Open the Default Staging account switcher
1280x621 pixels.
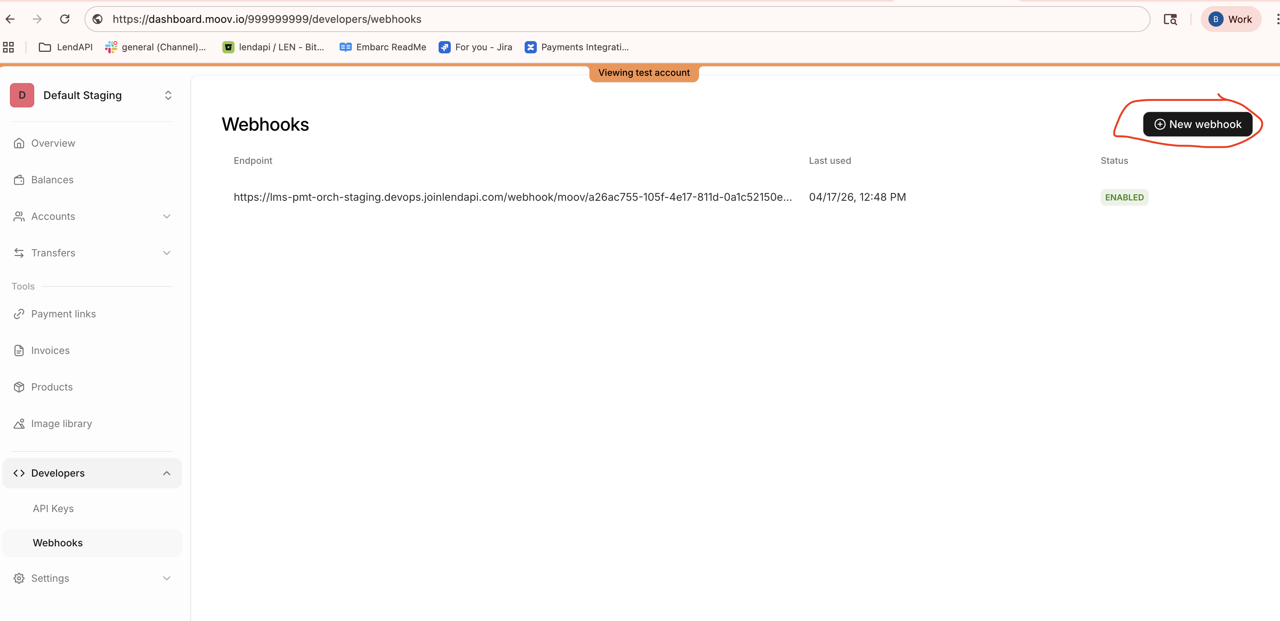coord(92,95)
